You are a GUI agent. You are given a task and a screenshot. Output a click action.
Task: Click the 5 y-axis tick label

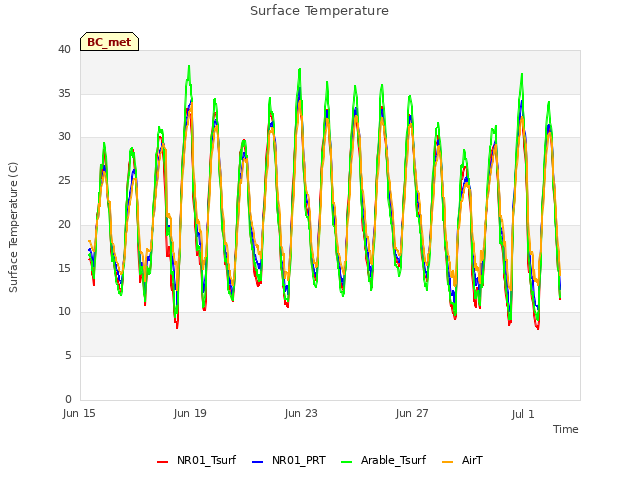click(68, 356)
